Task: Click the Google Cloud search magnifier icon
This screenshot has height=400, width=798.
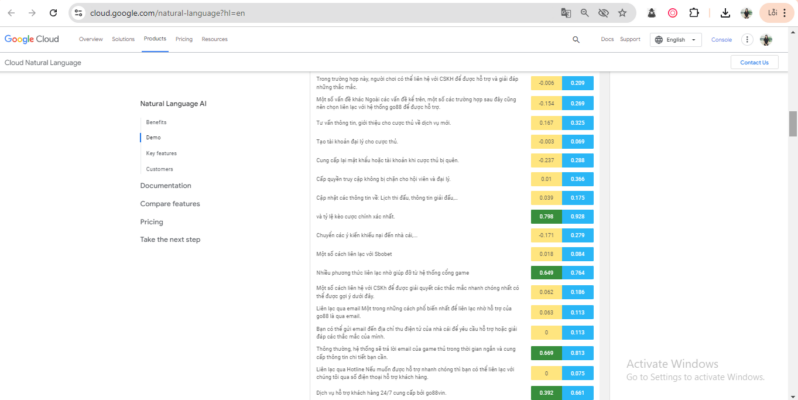Action: pos(575,40)
